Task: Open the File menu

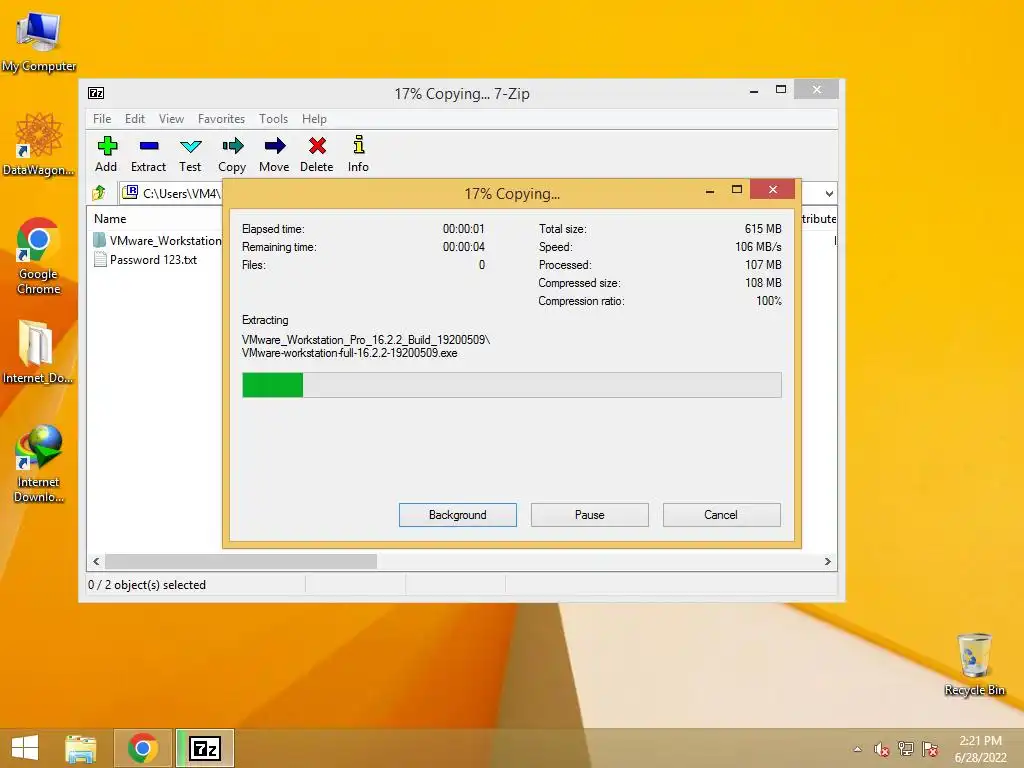Action: click(102, 119)
